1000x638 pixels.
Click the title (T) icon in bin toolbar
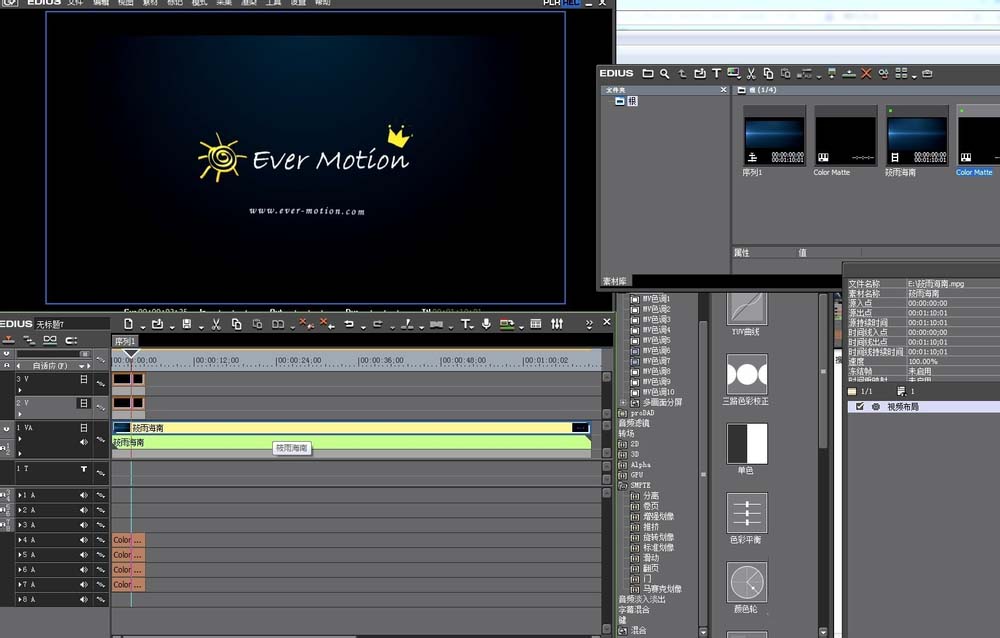point(716,73)
